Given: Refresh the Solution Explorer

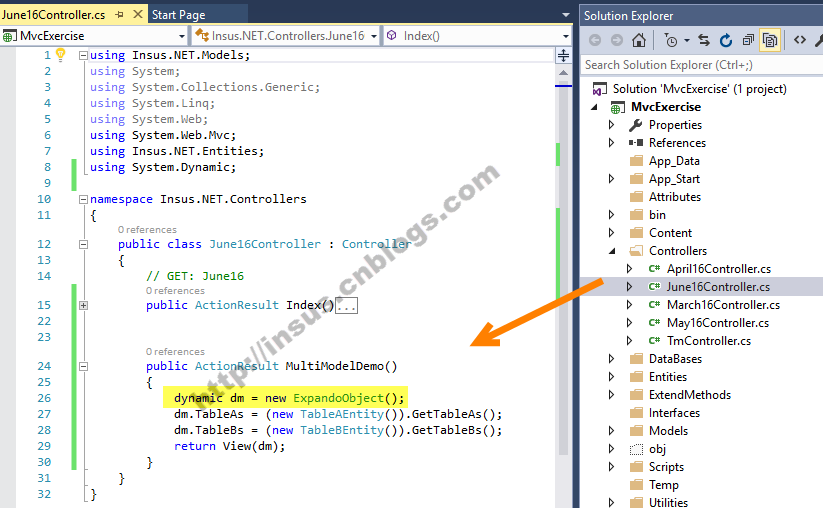Looking at the screenshot, I should coord(726,40).
